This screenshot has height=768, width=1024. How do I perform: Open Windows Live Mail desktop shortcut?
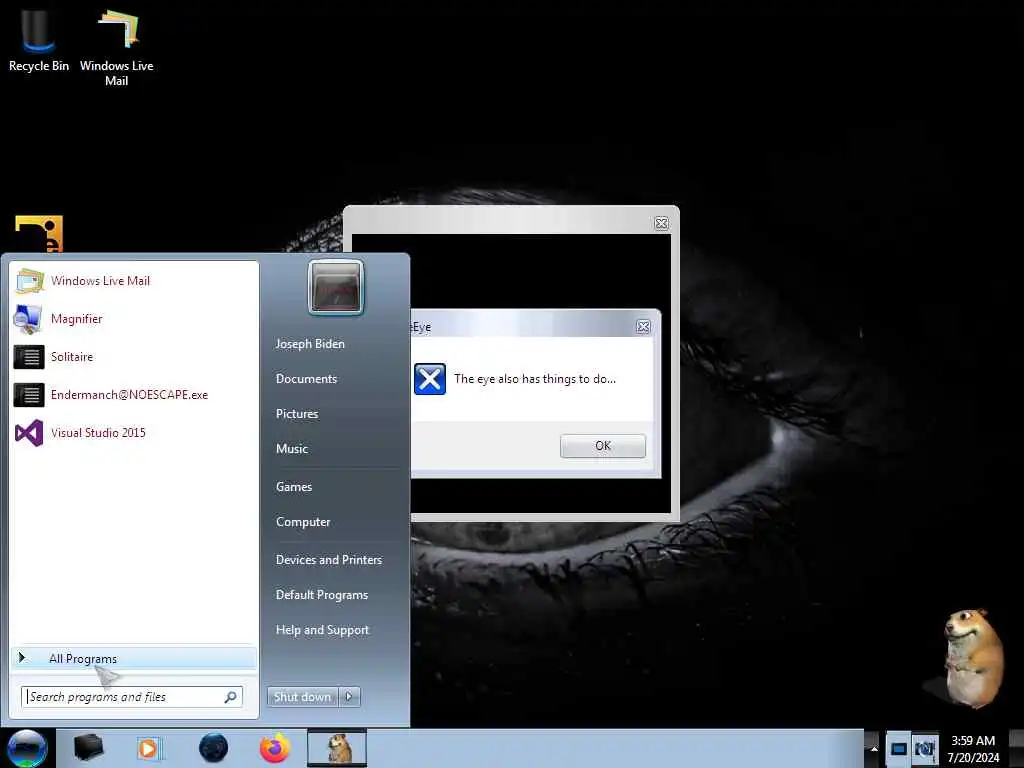point(117,46)
